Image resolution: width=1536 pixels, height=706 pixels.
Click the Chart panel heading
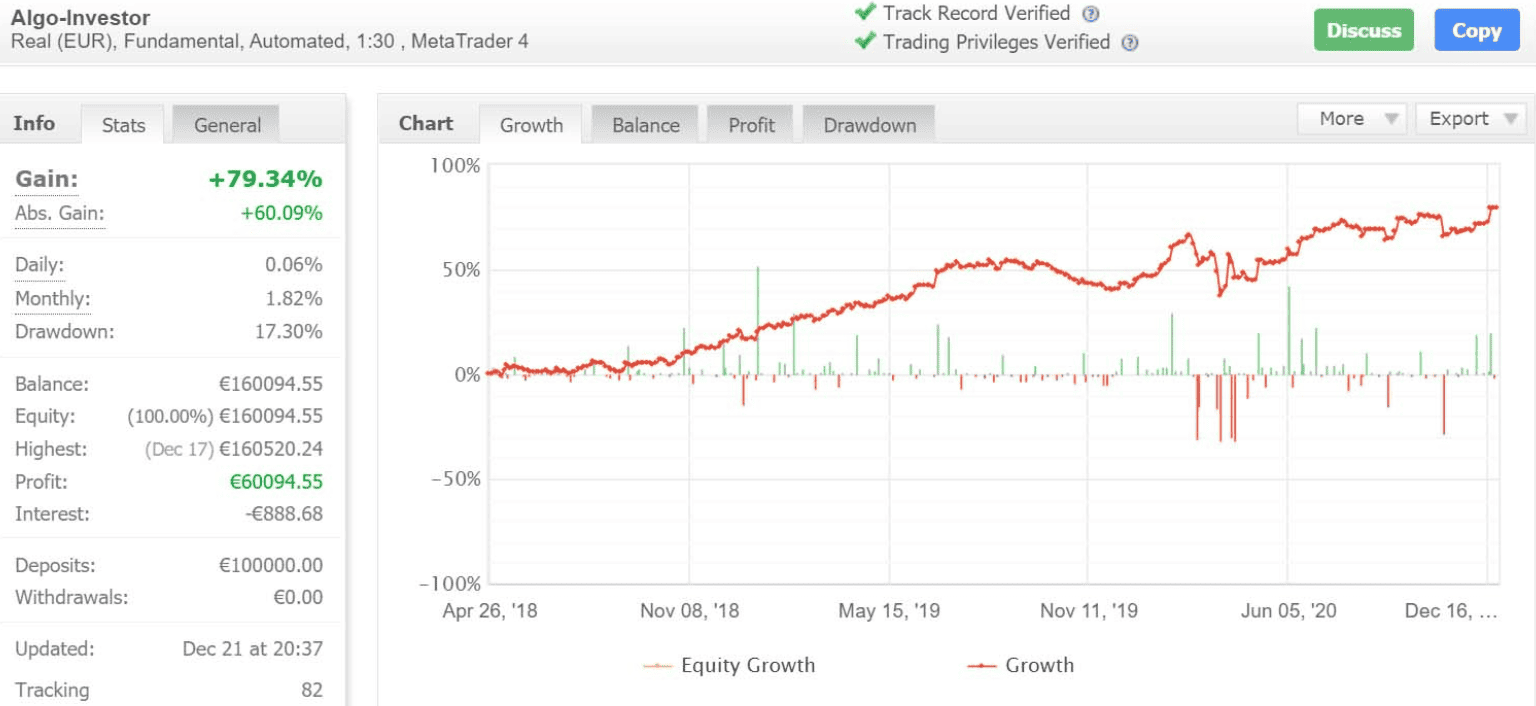point(426,124)
